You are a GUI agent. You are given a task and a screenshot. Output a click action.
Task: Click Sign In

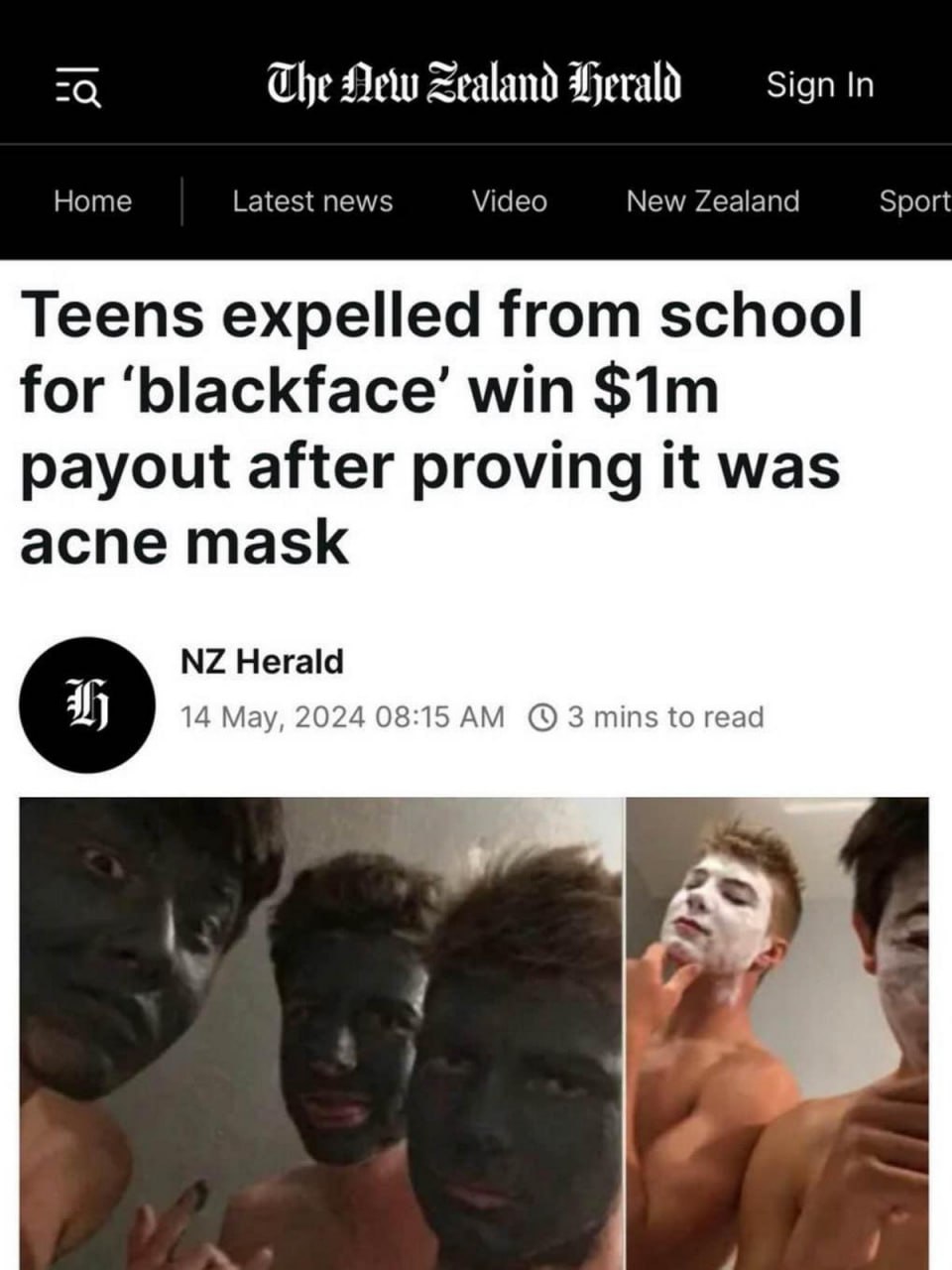820,85
